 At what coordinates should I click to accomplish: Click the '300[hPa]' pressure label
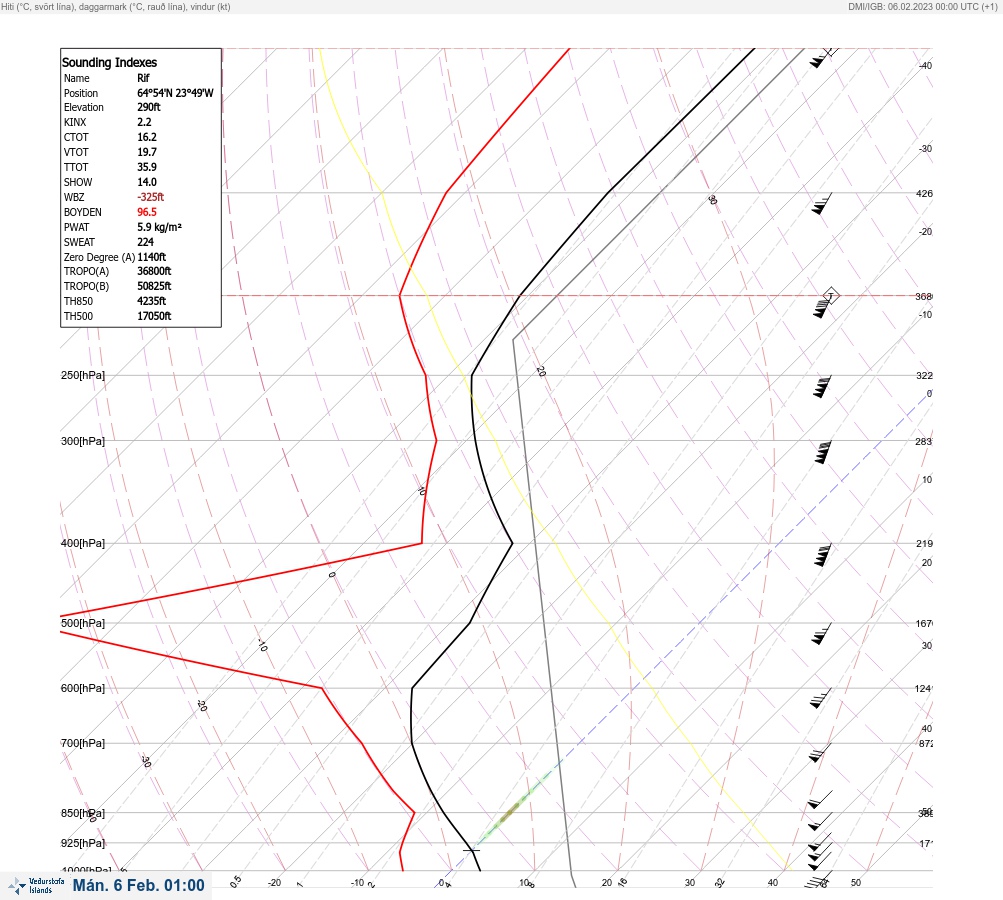pyautogui.click(x=83, y=441)
